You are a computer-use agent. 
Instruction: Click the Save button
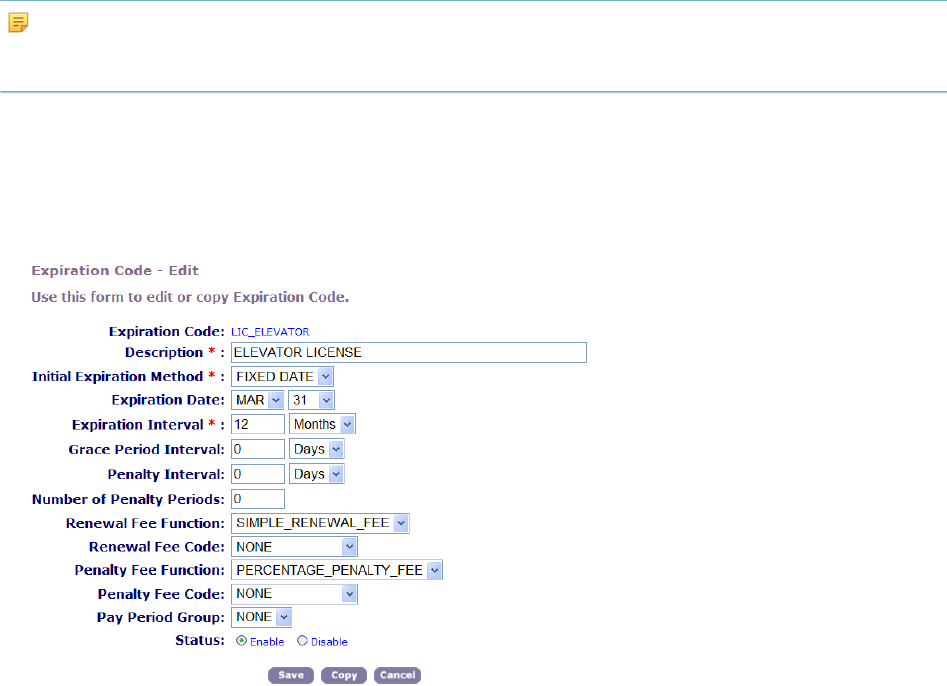[x=291, y=675]
